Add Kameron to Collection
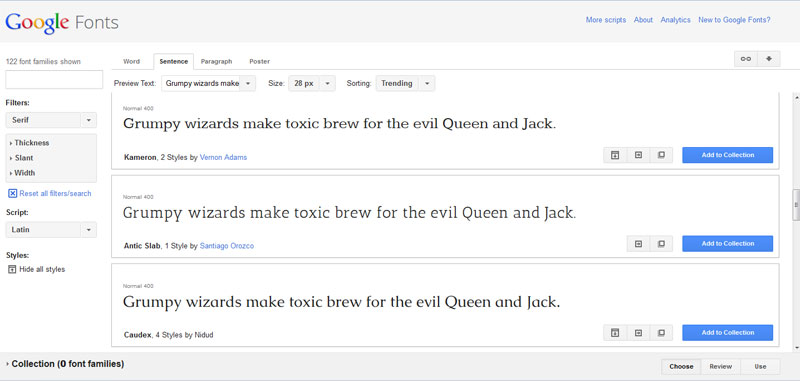Image resolution: width=800 pixels, height=381 pixels. (x=728, y=155)
